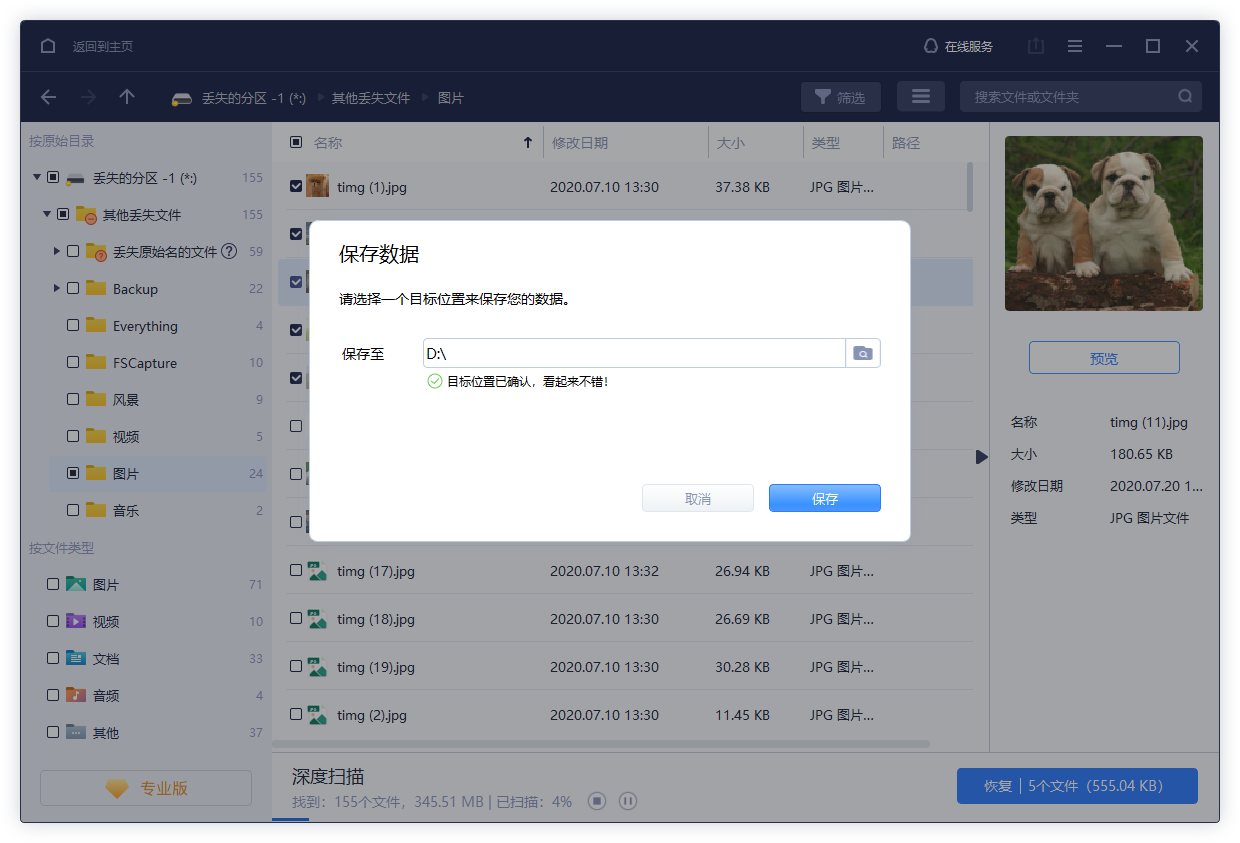1240x843 pixels.
Task: Switch view with the list view icon
Action: [920, 97]
